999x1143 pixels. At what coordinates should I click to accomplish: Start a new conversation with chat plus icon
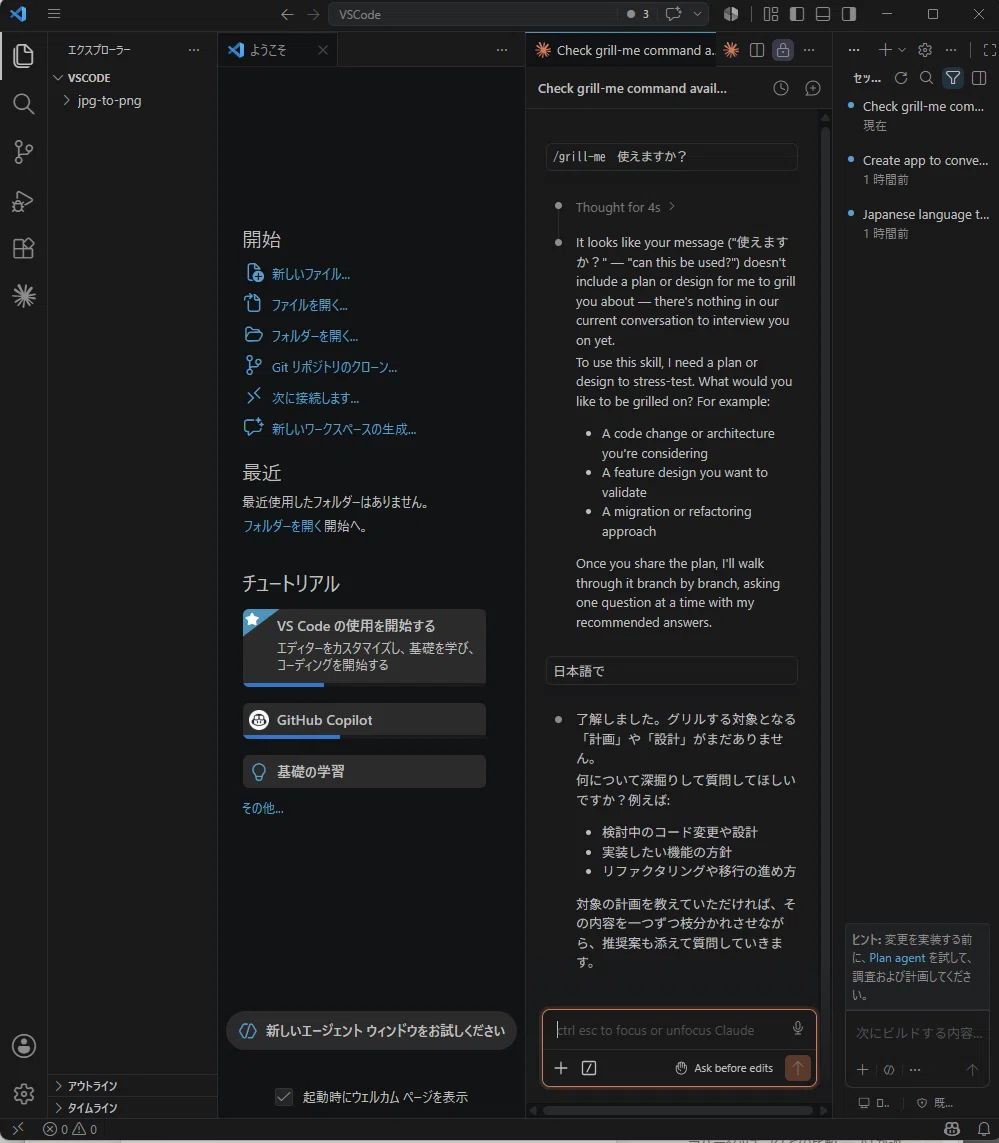pos(812,88)
